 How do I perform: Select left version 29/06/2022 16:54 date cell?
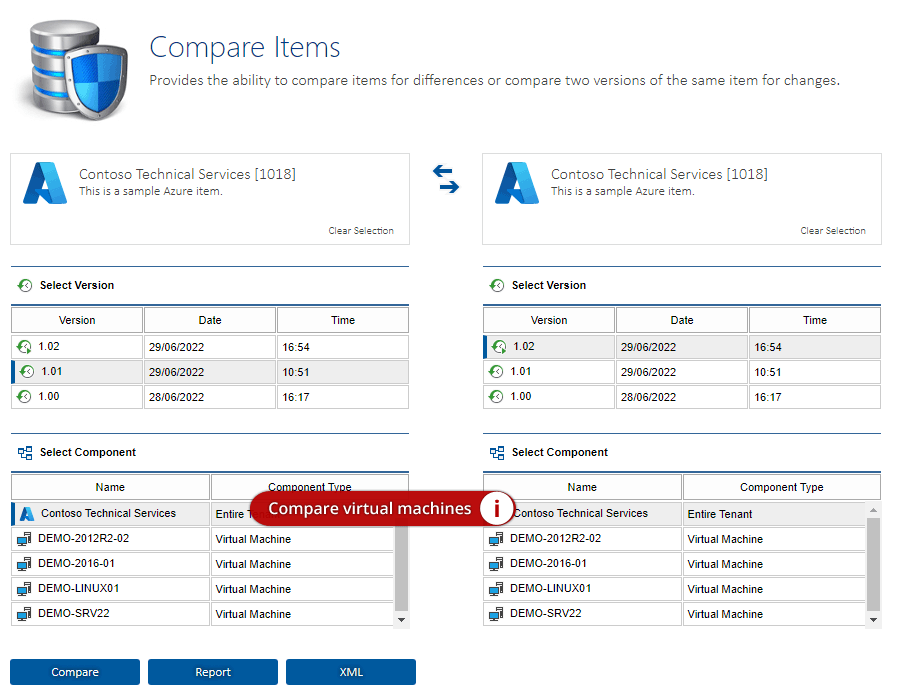pyautogui.click(x=210, y=347)
